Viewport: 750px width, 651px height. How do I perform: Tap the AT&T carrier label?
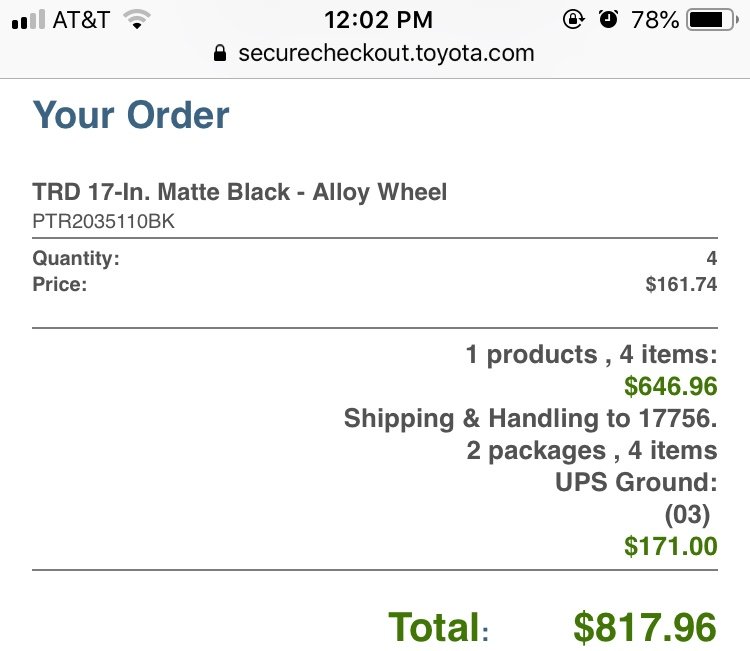[x=81, y=20]
